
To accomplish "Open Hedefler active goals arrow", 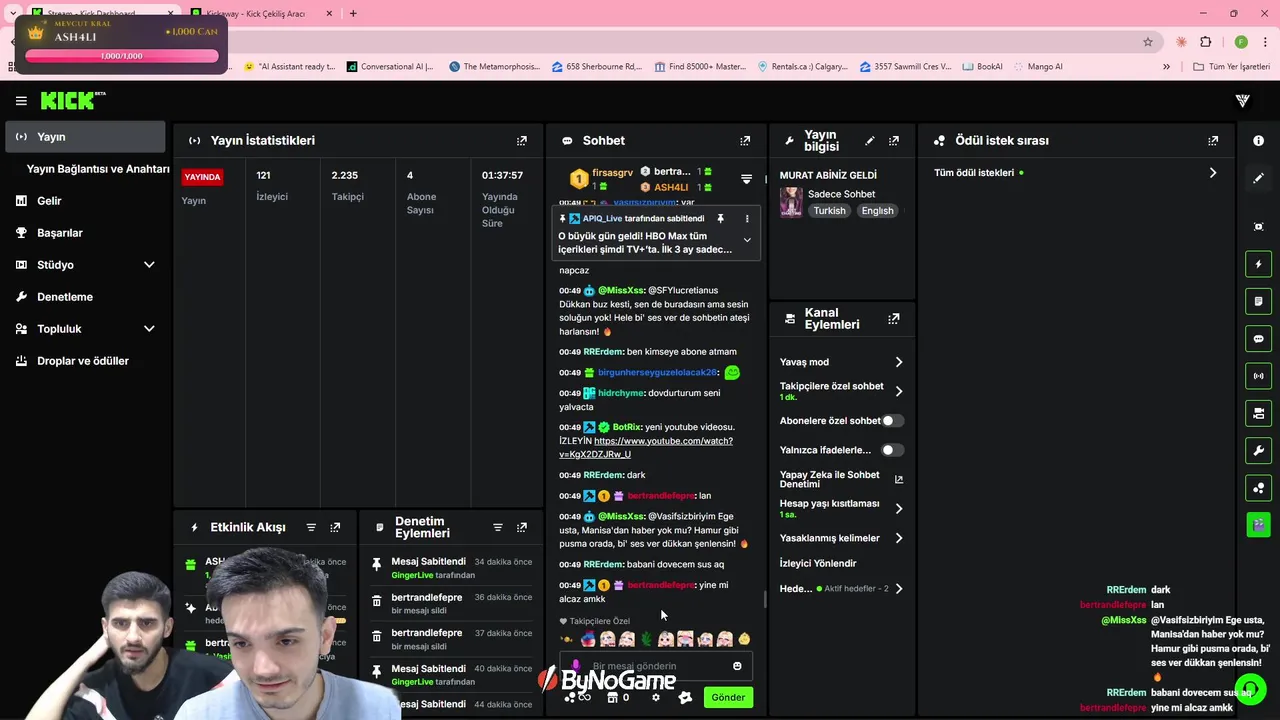I will click(898, 588).
